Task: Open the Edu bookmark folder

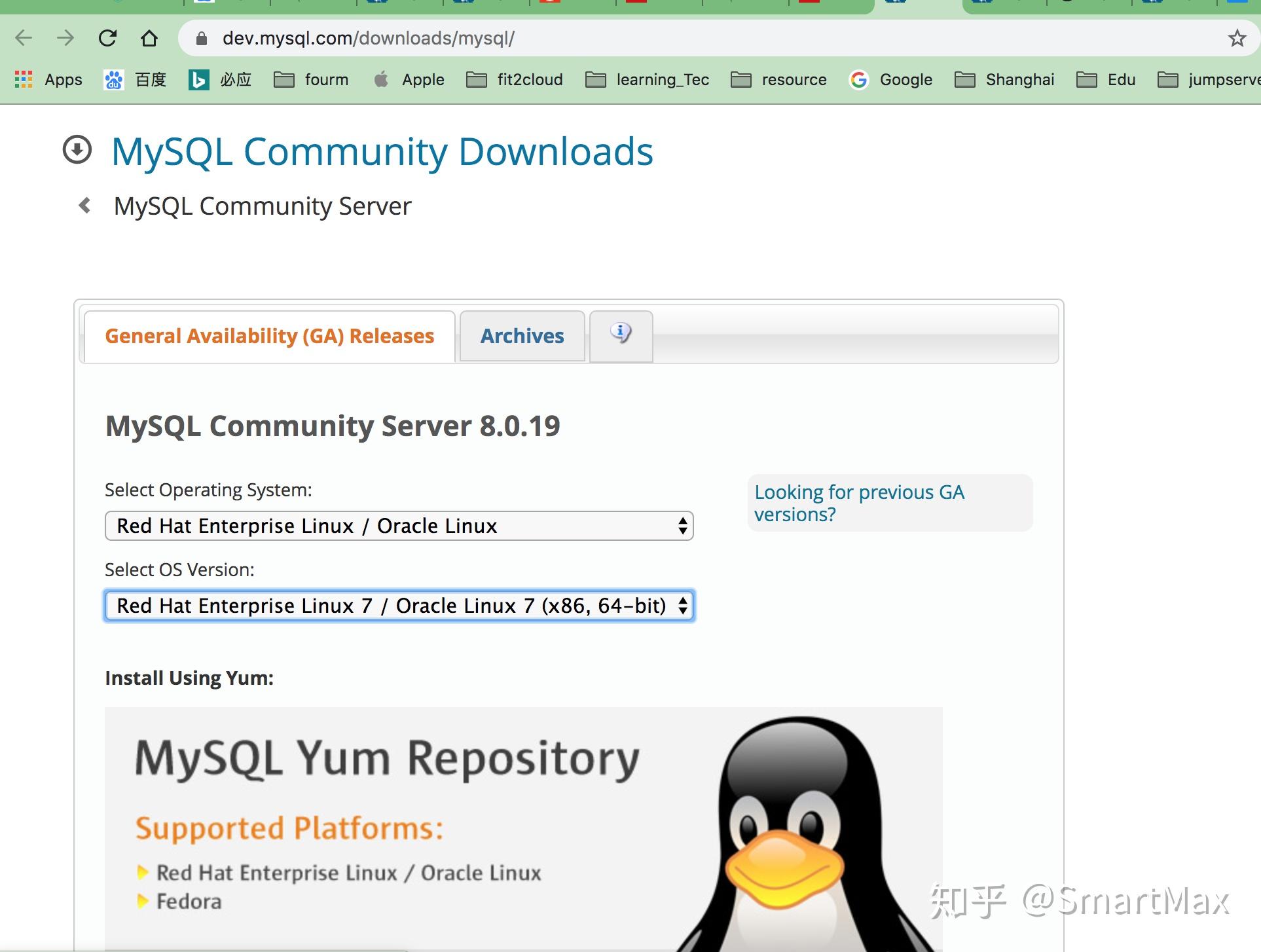Action: 1106,80
